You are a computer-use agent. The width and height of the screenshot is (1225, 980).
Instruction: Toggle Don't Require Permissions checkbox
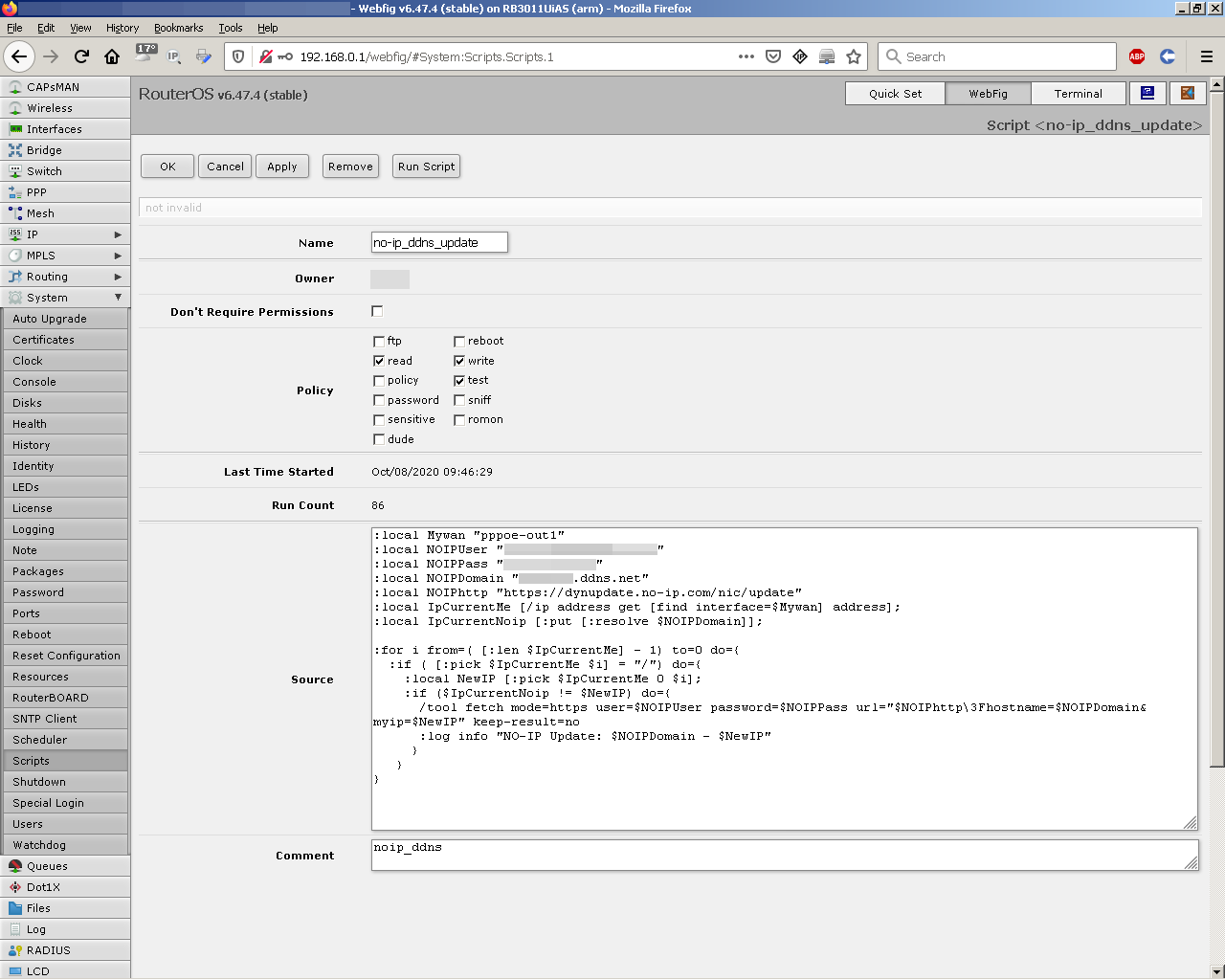click(x=377, y=311)
